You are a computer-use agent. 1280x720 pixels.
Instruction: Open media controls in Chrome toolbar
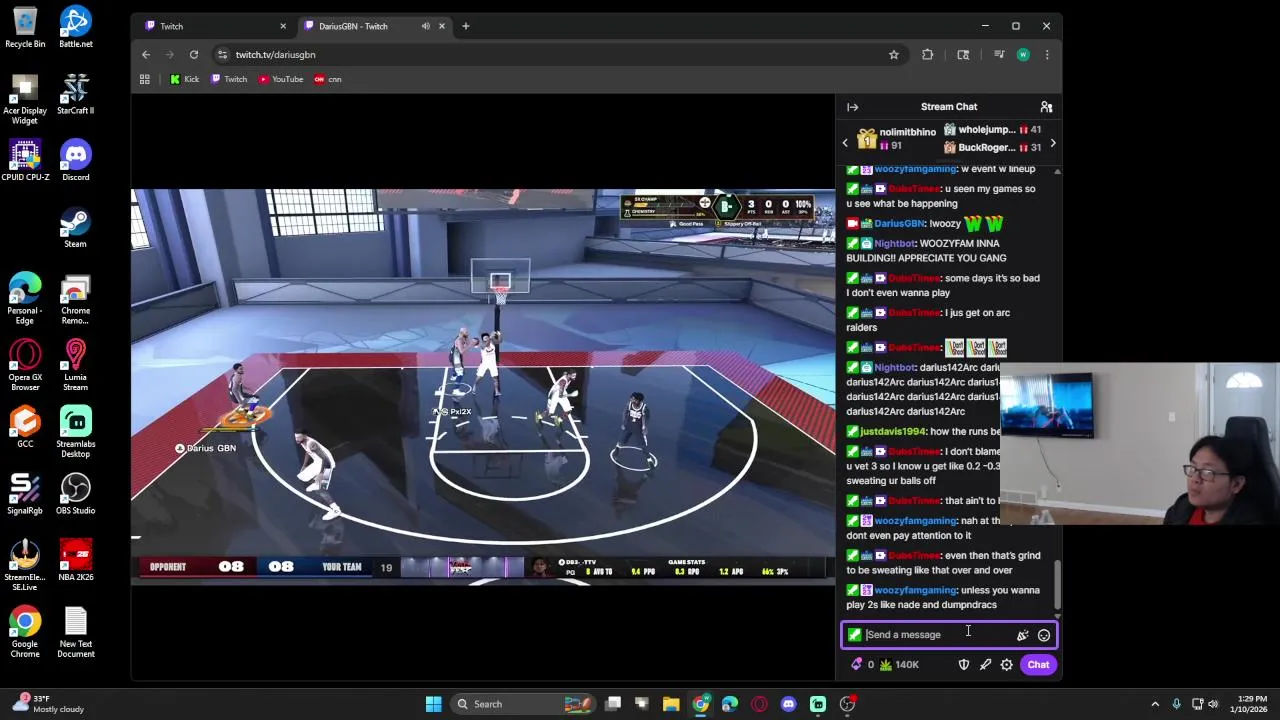(998, 54)
